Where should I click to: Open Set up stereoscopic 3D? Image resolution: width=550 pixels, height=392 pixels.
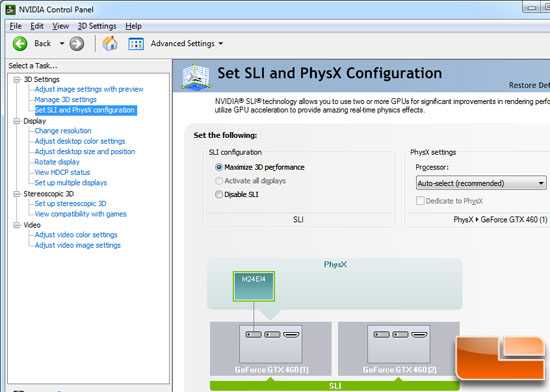pyautogui.click(x=70, y=204)
